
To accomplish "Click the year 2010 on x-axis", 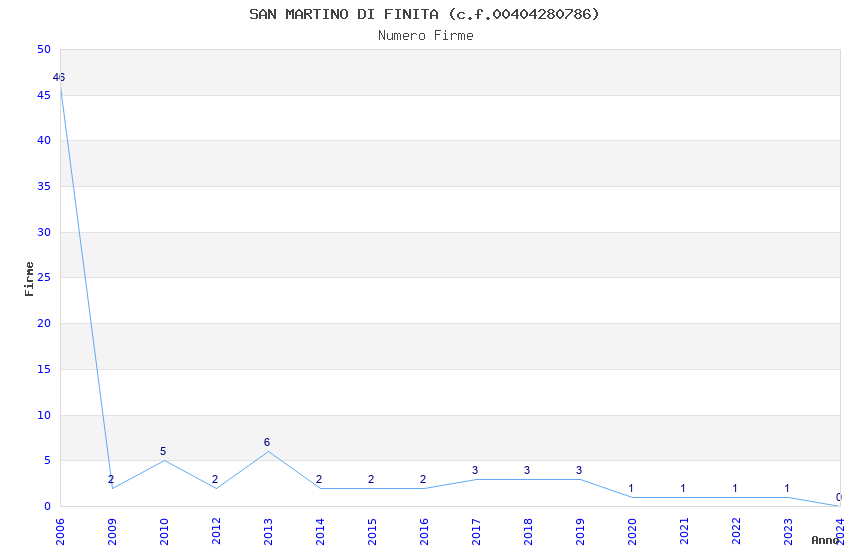I will tap(164, 531).
